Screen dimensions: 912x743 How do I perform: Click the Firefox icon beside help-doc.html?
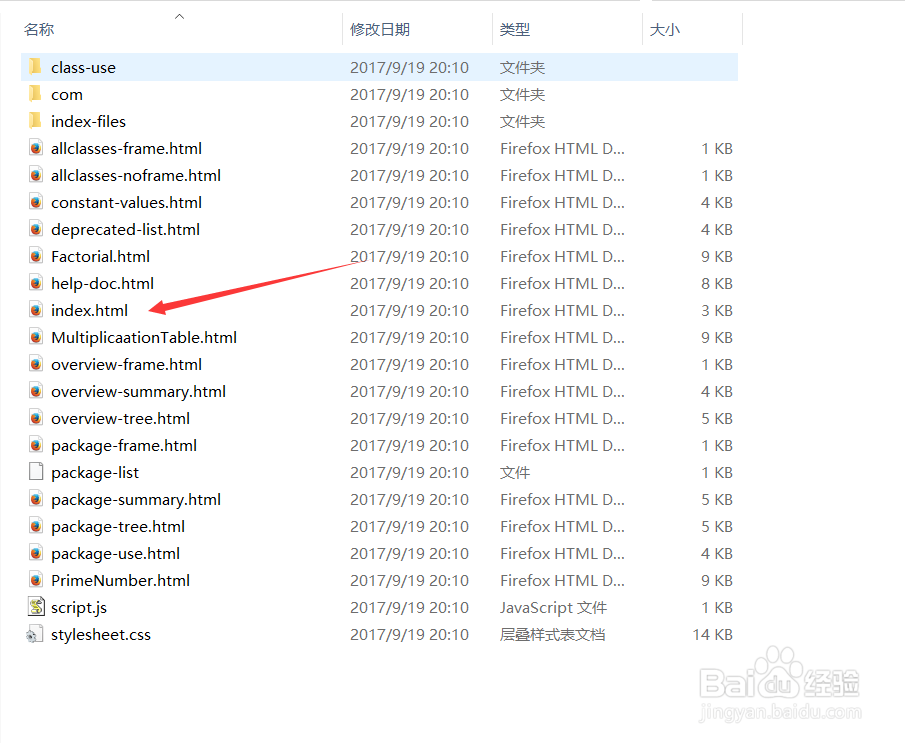pyautogui.click(x=35, y=283)
